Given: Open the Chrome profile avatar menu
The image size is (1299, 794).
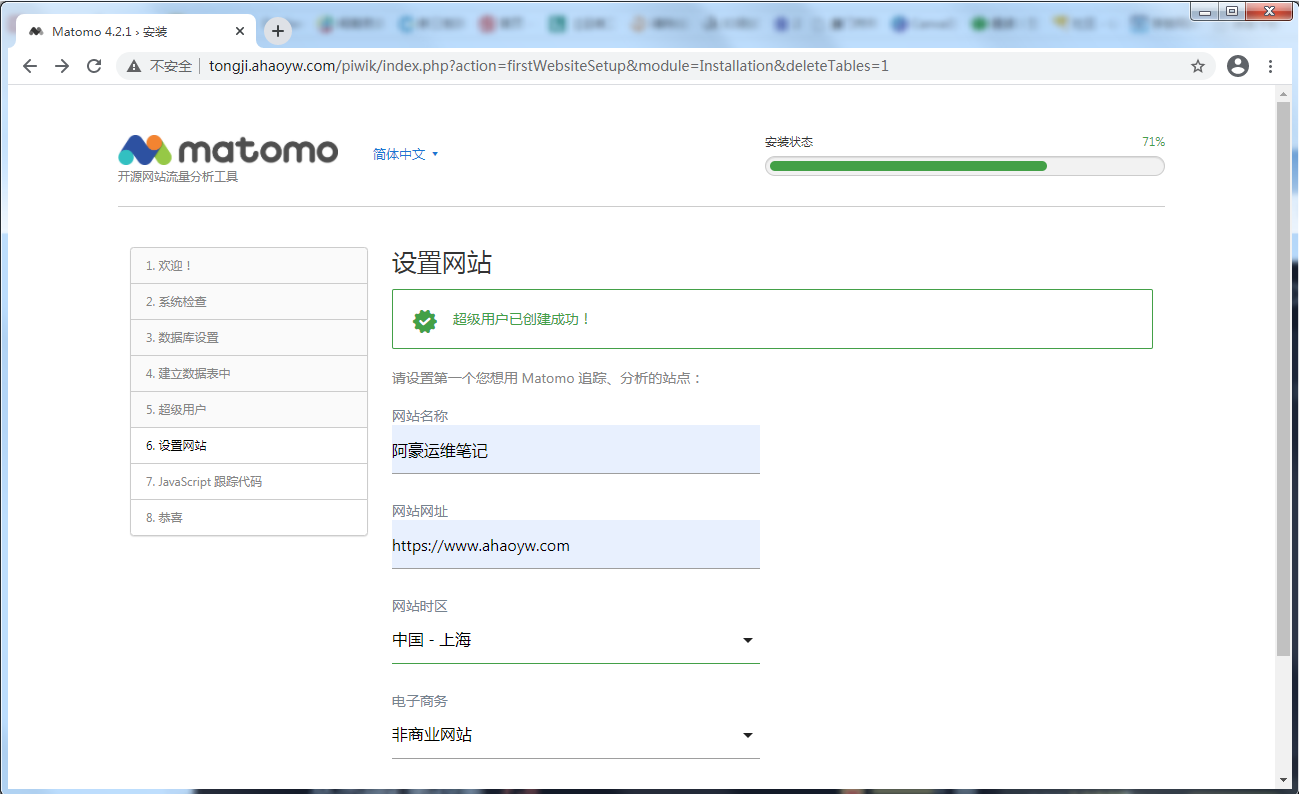Looking at the screenshot, I should click(1238, 66).
